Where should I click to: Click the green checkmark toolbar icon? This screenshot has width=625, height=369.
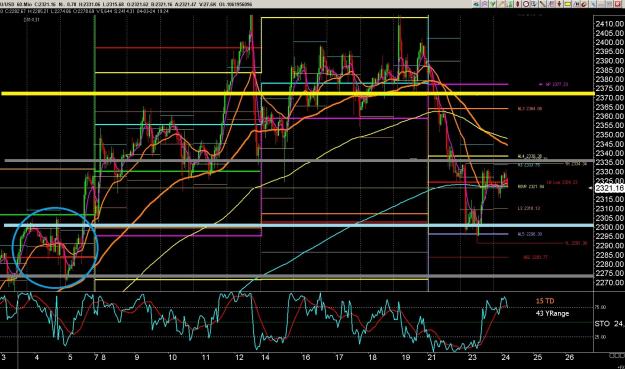(492, 4)
